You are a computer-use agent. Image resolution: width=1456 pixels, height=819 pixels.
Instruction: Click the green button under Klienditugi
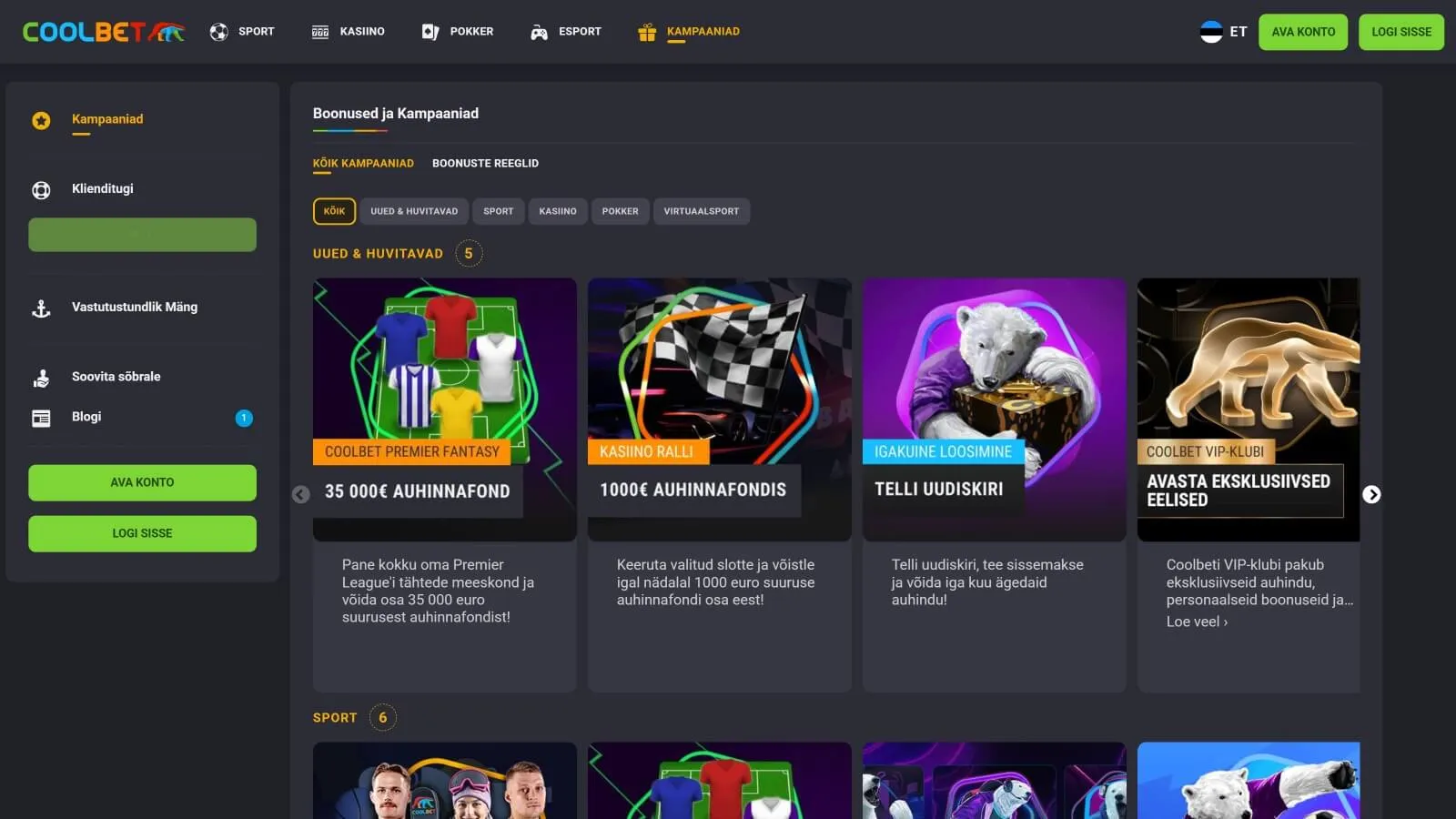pos(142,235)
